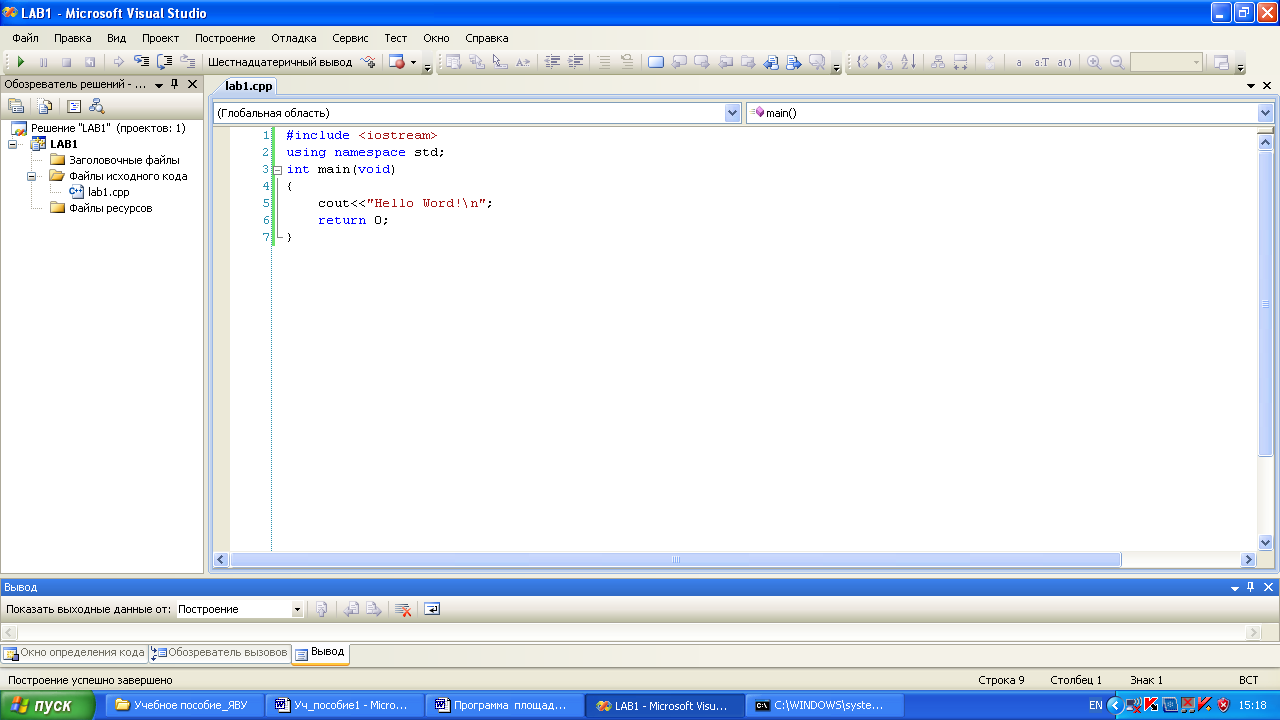Screen dimensions: 1280x720
Task: Click the Строка 9 status bar entry
Action: [x=1001, y=680]
